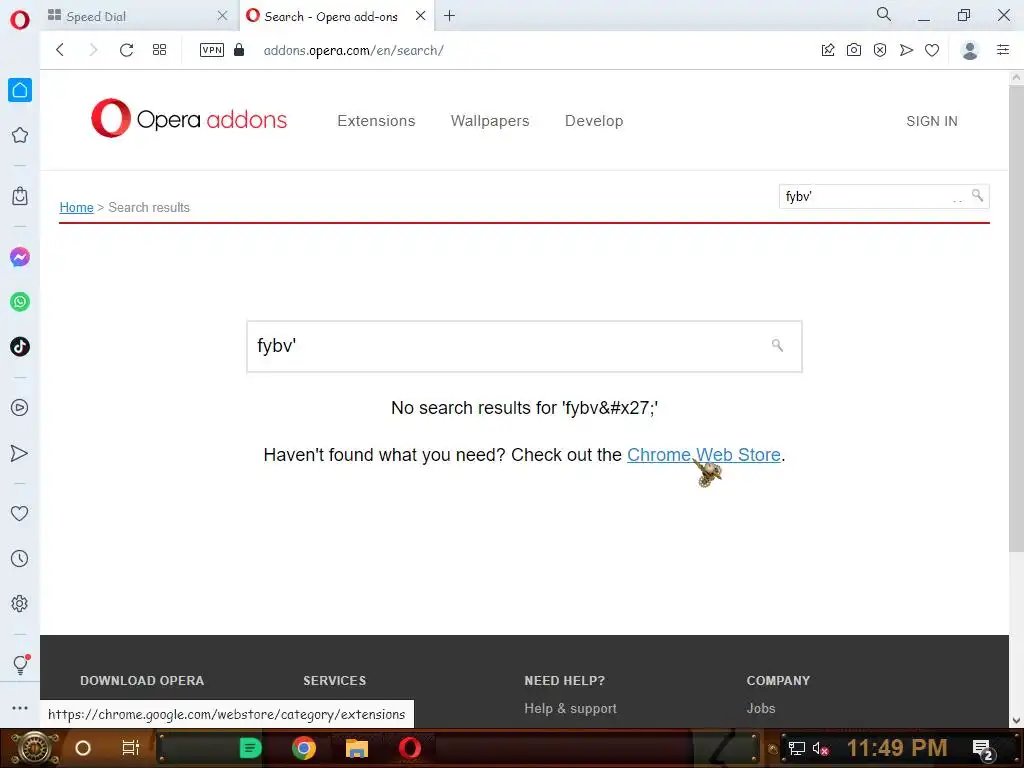
Task: Open Windows Start button on taskbar
Action: coord(34,748)
